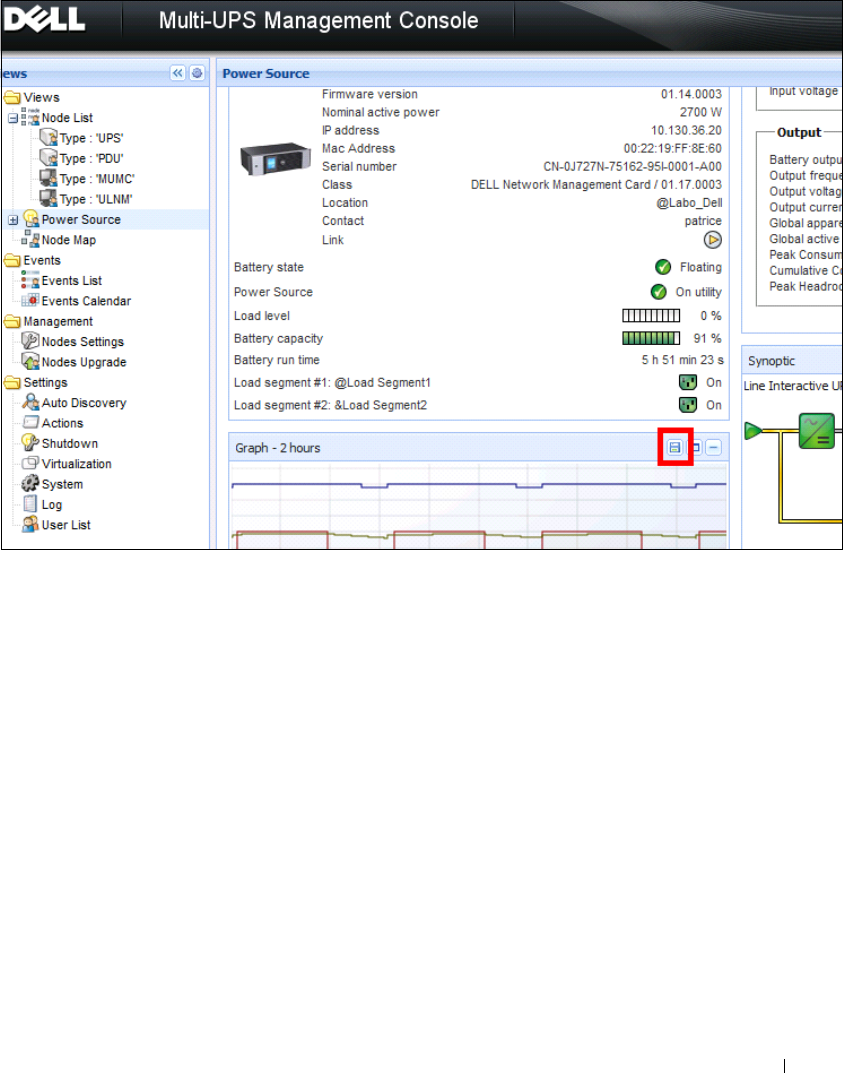
Task: Select Type : 'UPS' filter
Action: click(x=91, y=138)
